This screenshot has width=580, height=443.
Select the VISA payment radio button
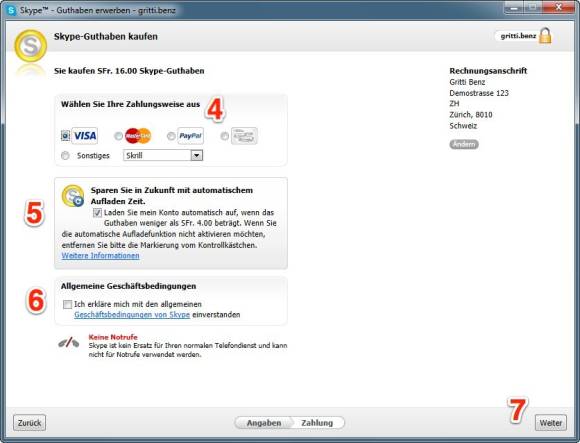coord(65,136)
